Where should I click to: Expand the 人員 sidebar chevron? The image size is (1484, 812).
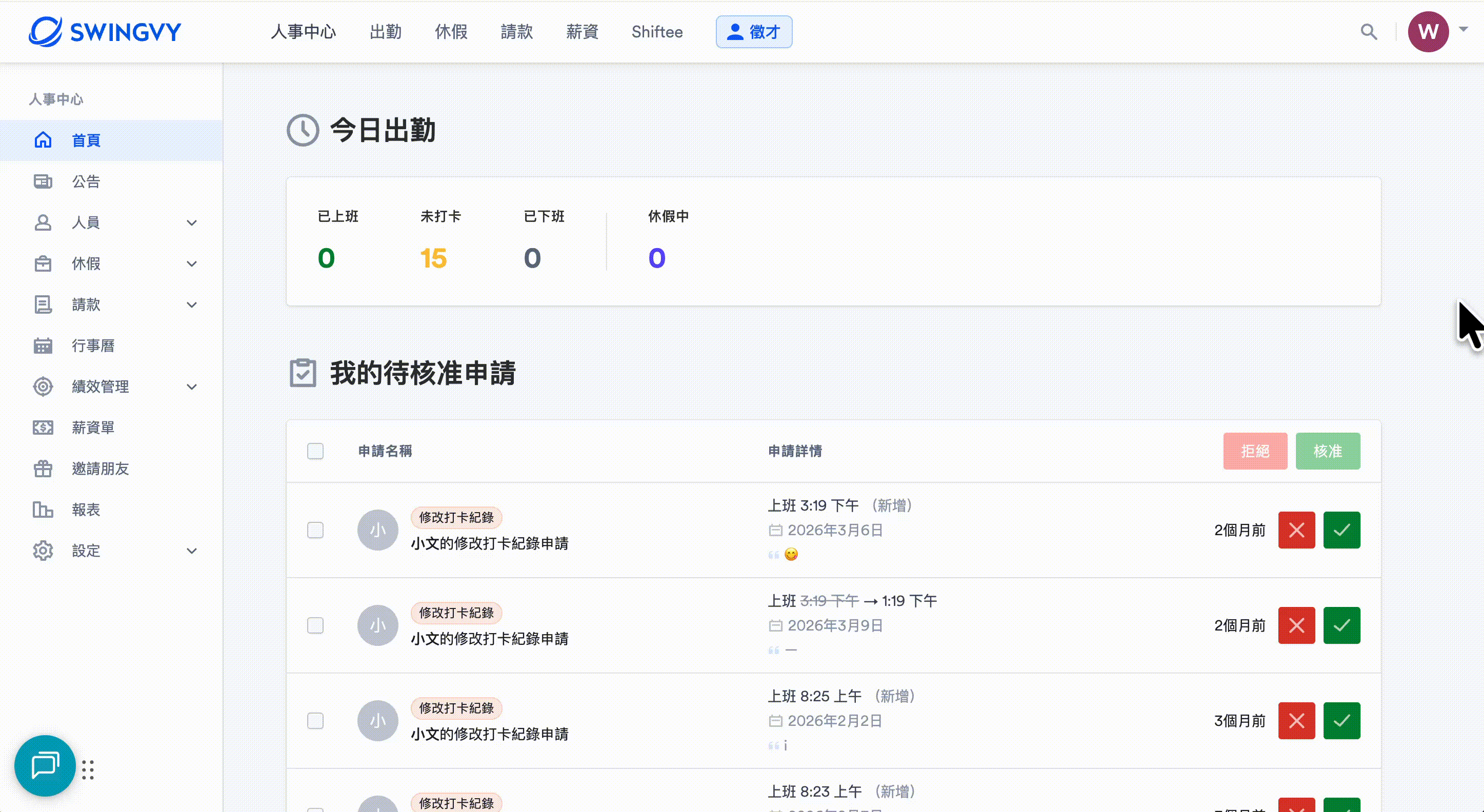click(x=192, y=223)
